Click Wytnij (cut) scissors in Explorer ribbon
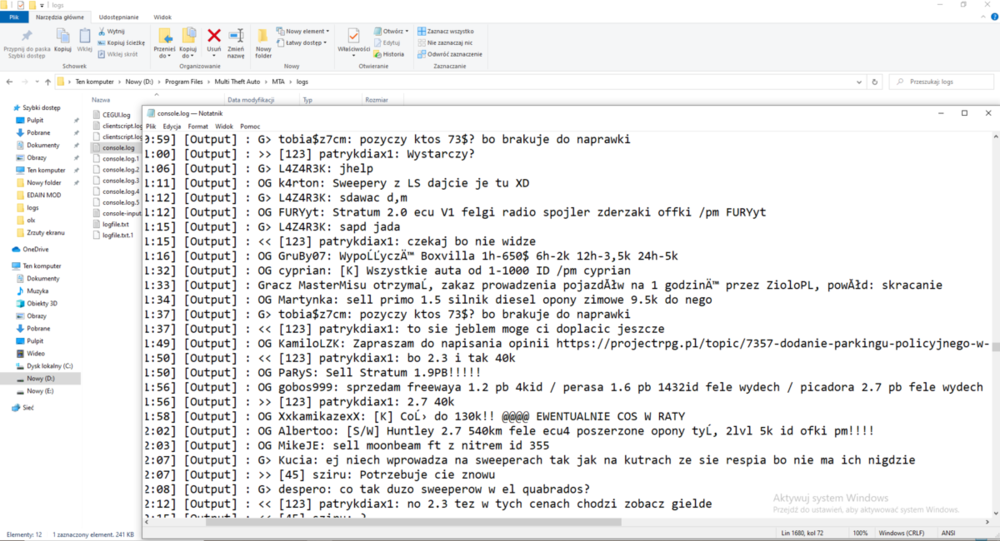The image size is (1000, 541). click(112, 31)
